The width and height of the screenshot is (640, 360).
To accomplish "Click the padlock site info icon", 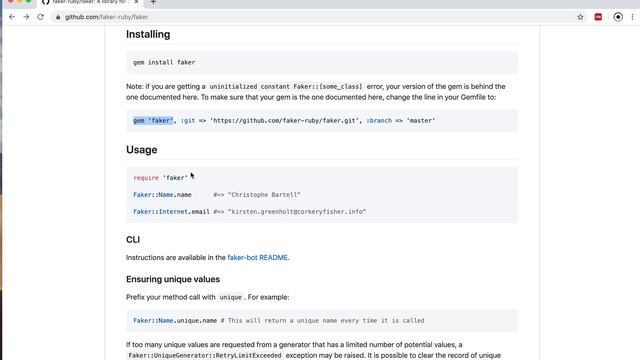I will [x=58, y=17].
